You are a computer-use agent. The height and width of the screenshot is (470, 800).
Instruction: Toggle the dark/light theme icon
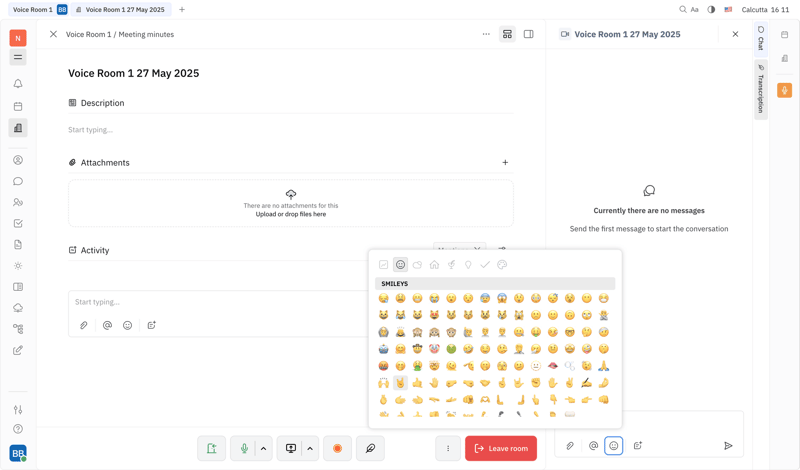point(711,9)
